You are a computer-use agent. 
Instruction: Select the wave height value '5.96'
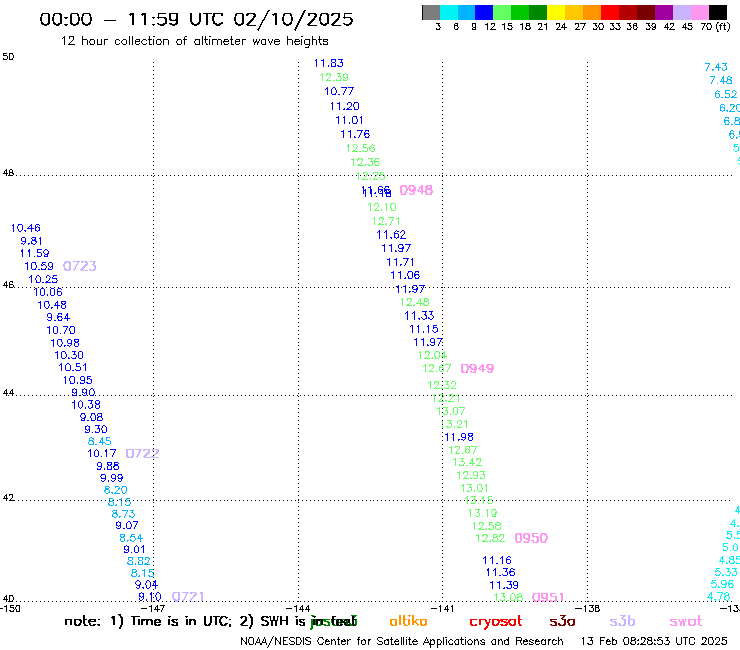[x=723, y=584]
